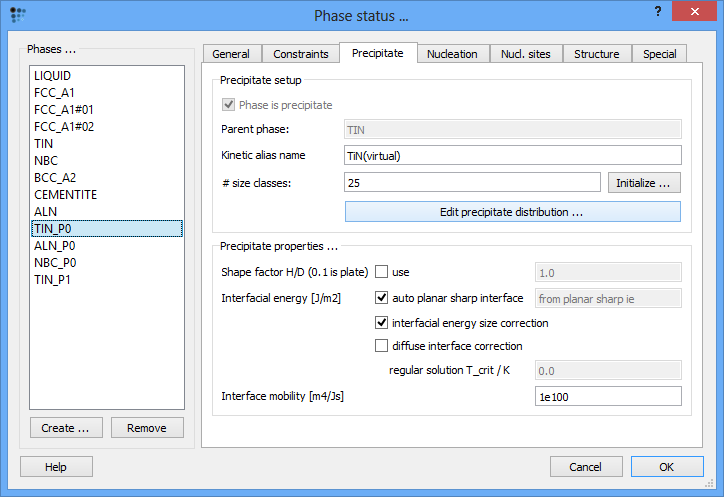Image resolution: width=724 pixels, height=497 pixels.
Task: Close the Phase status dialog
Action: pyautogui.click(x=694, y=12)
